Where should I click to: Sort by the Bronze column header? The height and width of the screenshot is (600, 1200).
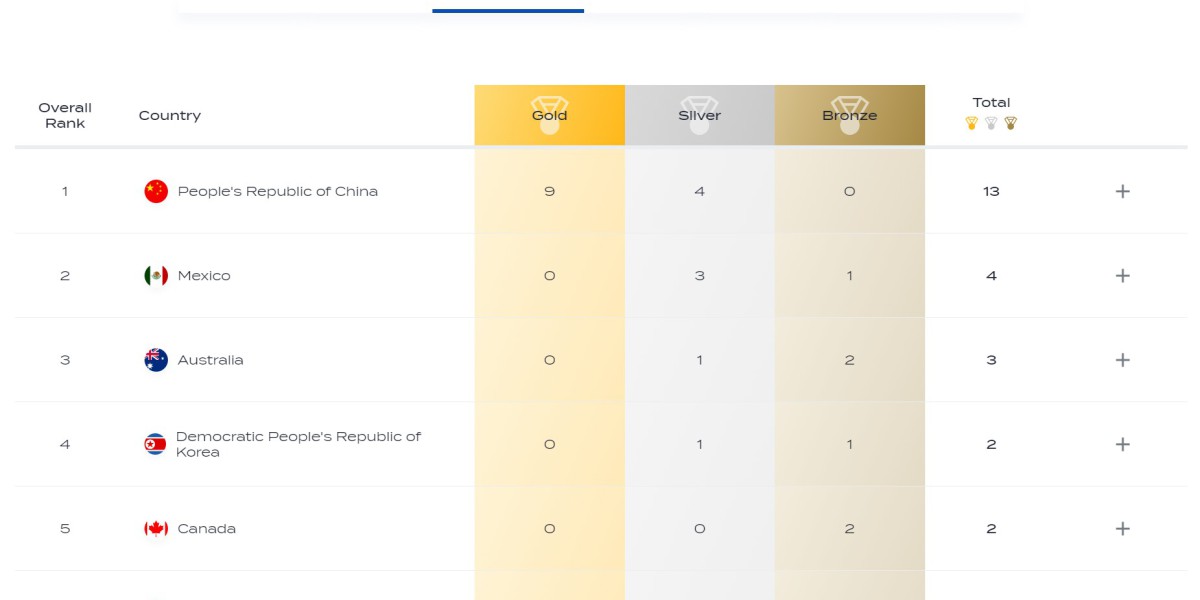point(849,115)
